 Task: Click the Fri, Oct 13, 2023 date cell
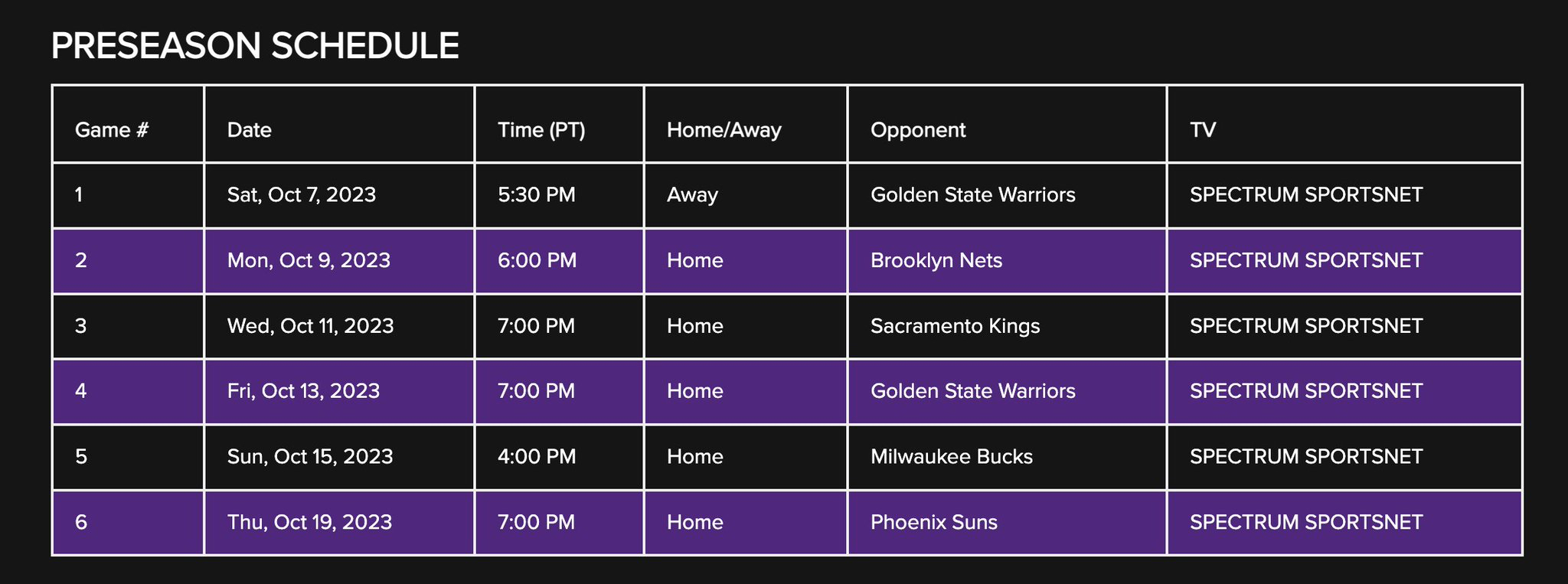[x=339, y=392]
